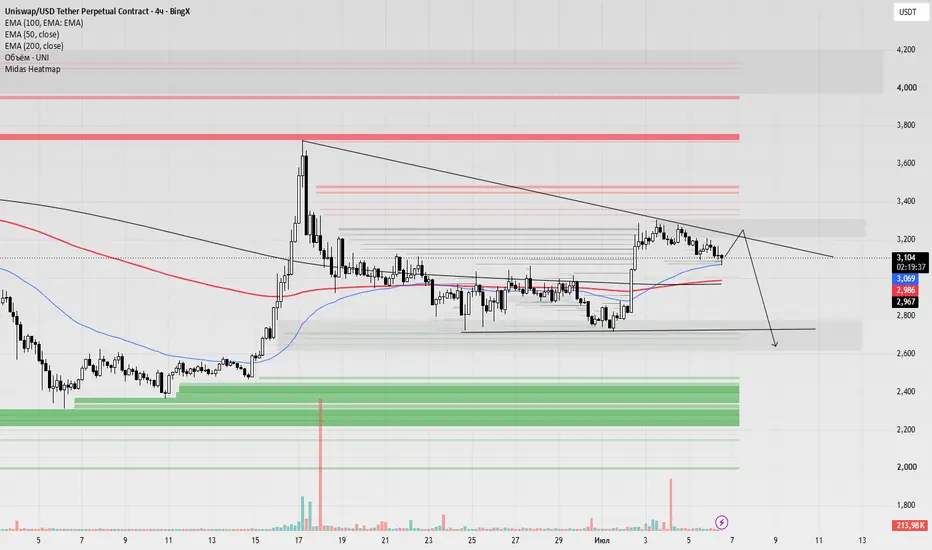Click the volume value tag 213,98K
The image size is (932, 550).
tap(910, 525)
